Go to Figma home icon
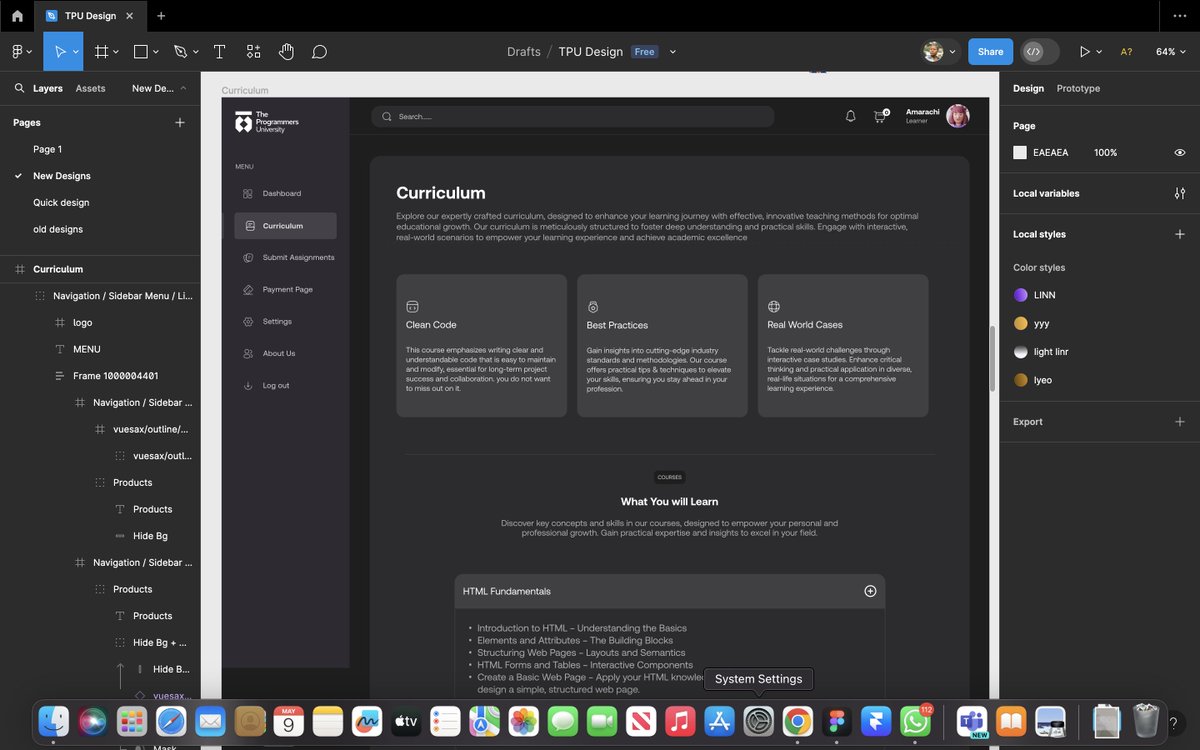Image resolution: width=1200 pixels, height=750 pixels. pos(17,16)
